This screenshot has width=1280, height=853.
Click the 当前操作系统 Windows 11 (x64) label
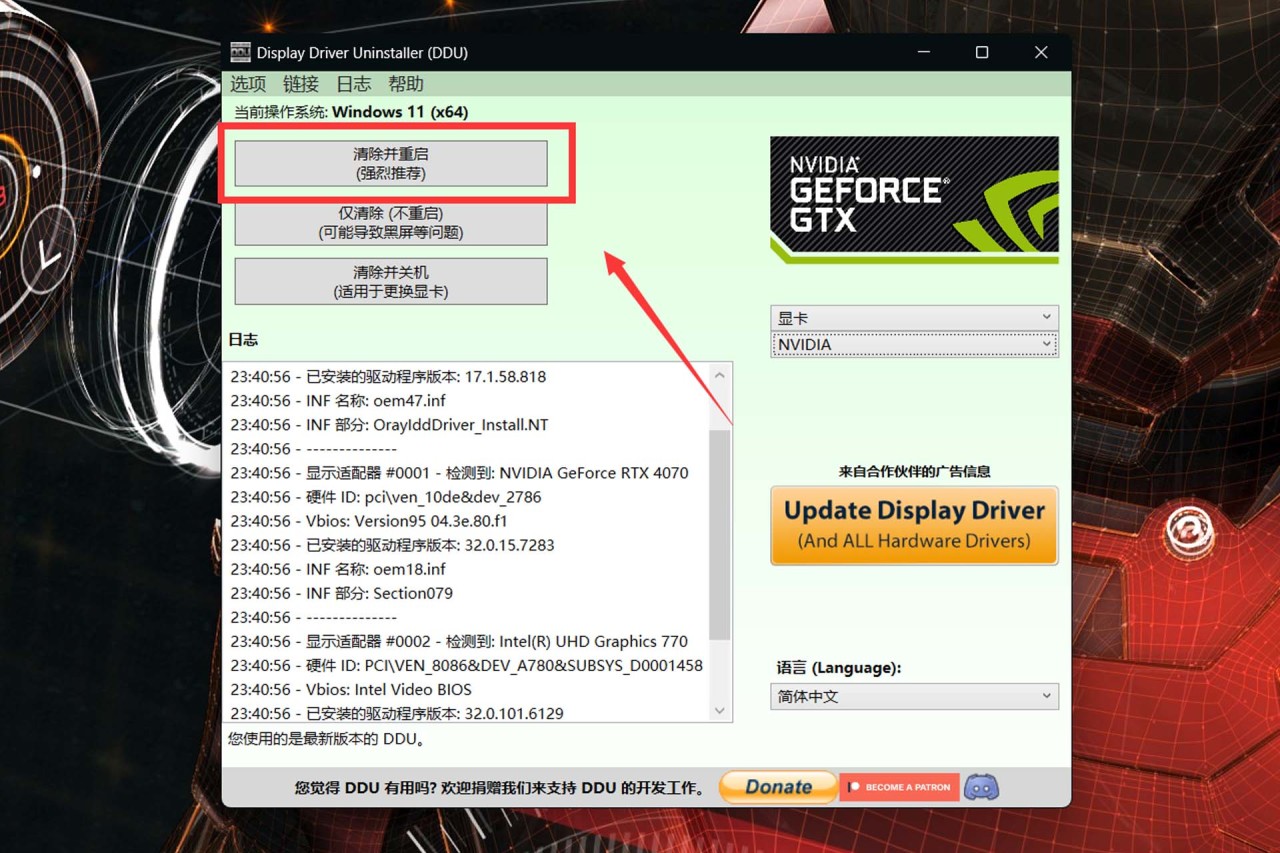pyautogui.click(x=351, y=112)
